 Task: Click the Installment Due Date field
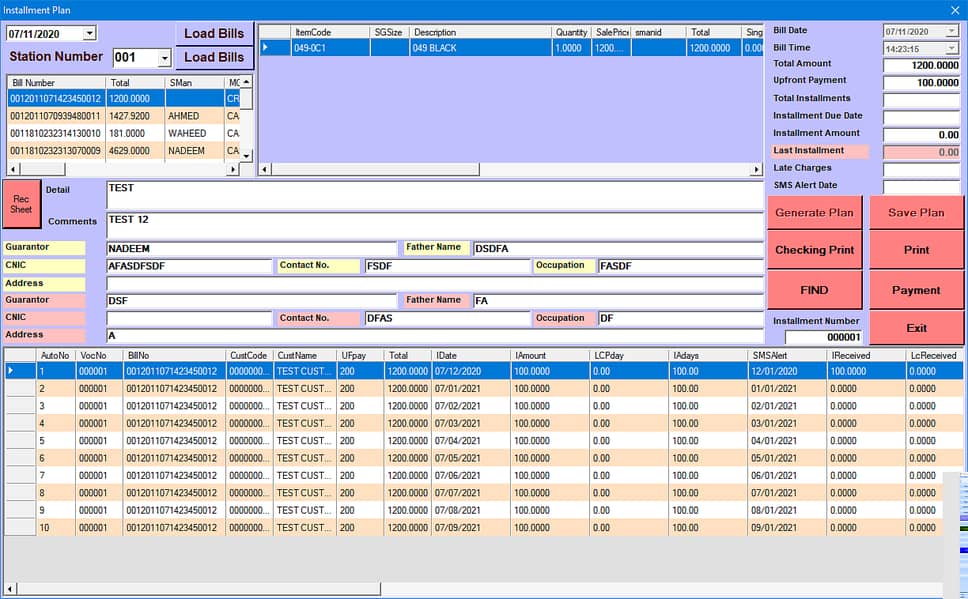tap(922, 117)
